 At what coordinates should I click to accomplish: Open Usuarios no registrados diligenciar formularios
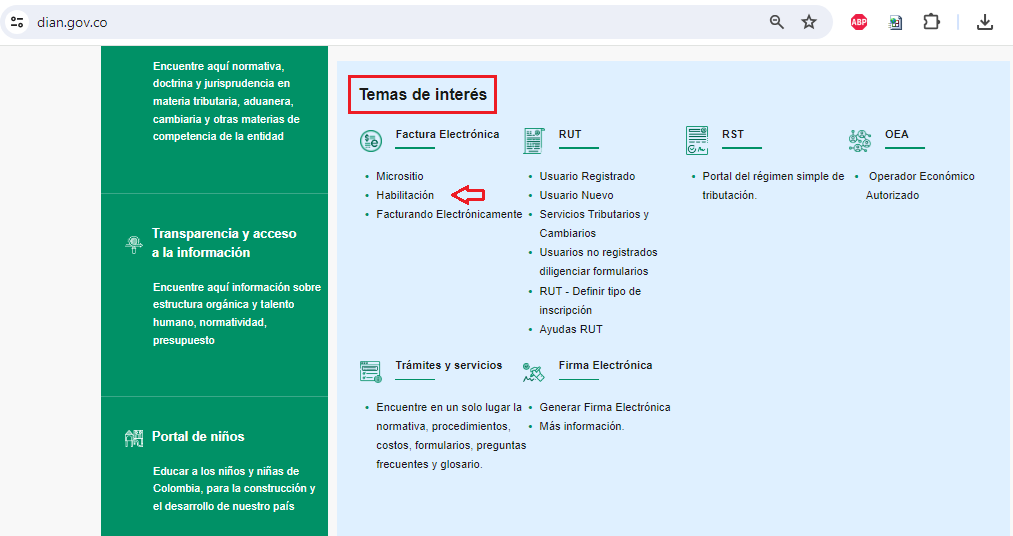(598, 262)
